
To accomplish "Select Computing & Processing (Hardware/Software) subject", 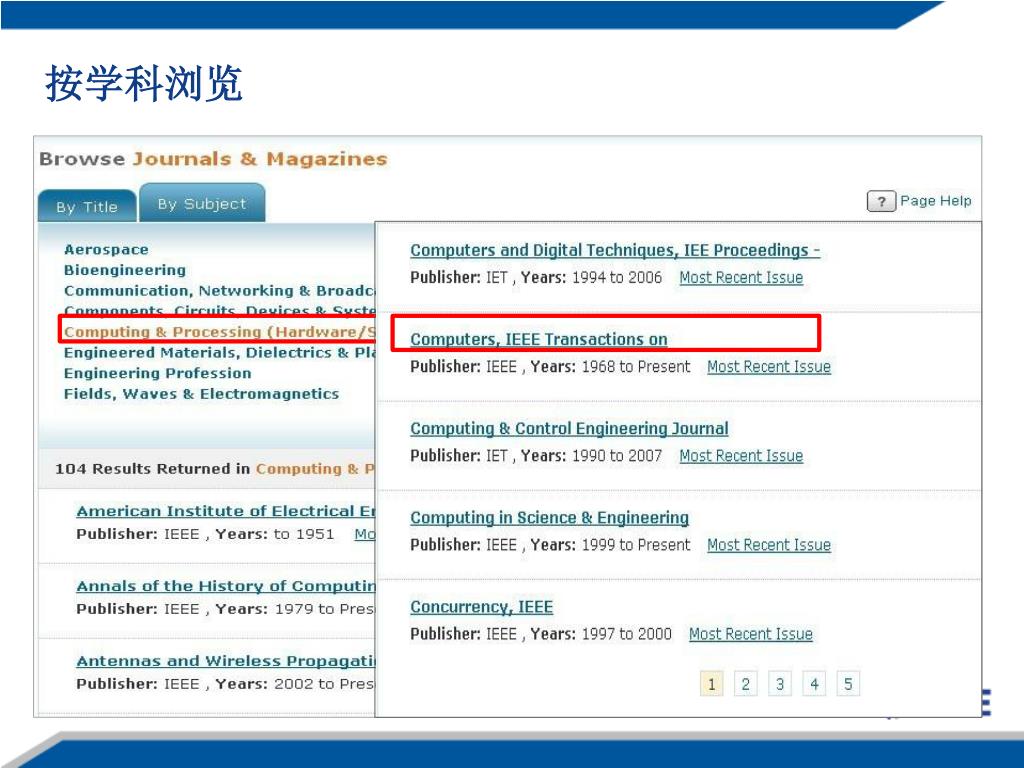I will point(219,332).
